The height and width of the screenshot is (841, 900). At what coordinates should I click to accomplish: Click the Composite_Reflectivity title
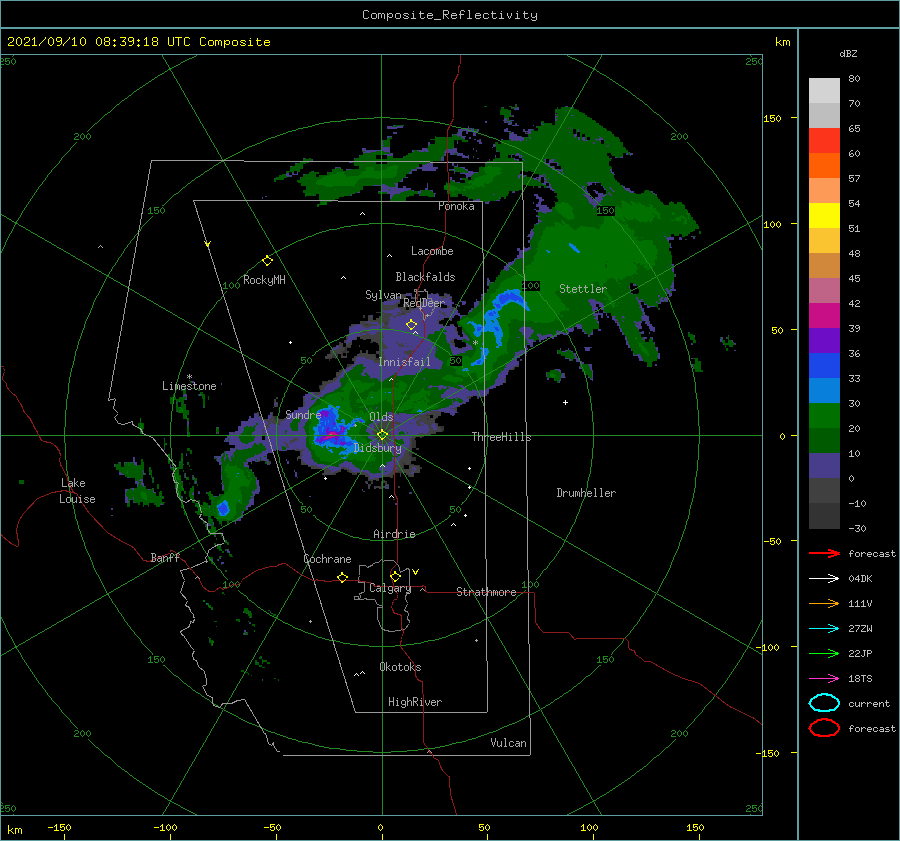tap(450, 15)
